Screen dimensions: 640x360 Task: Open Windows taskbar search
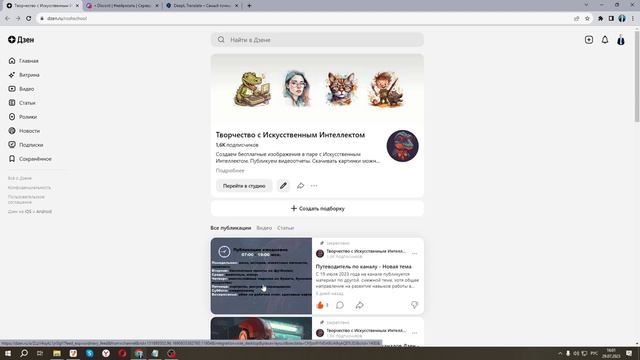click(x=24, y=353)
